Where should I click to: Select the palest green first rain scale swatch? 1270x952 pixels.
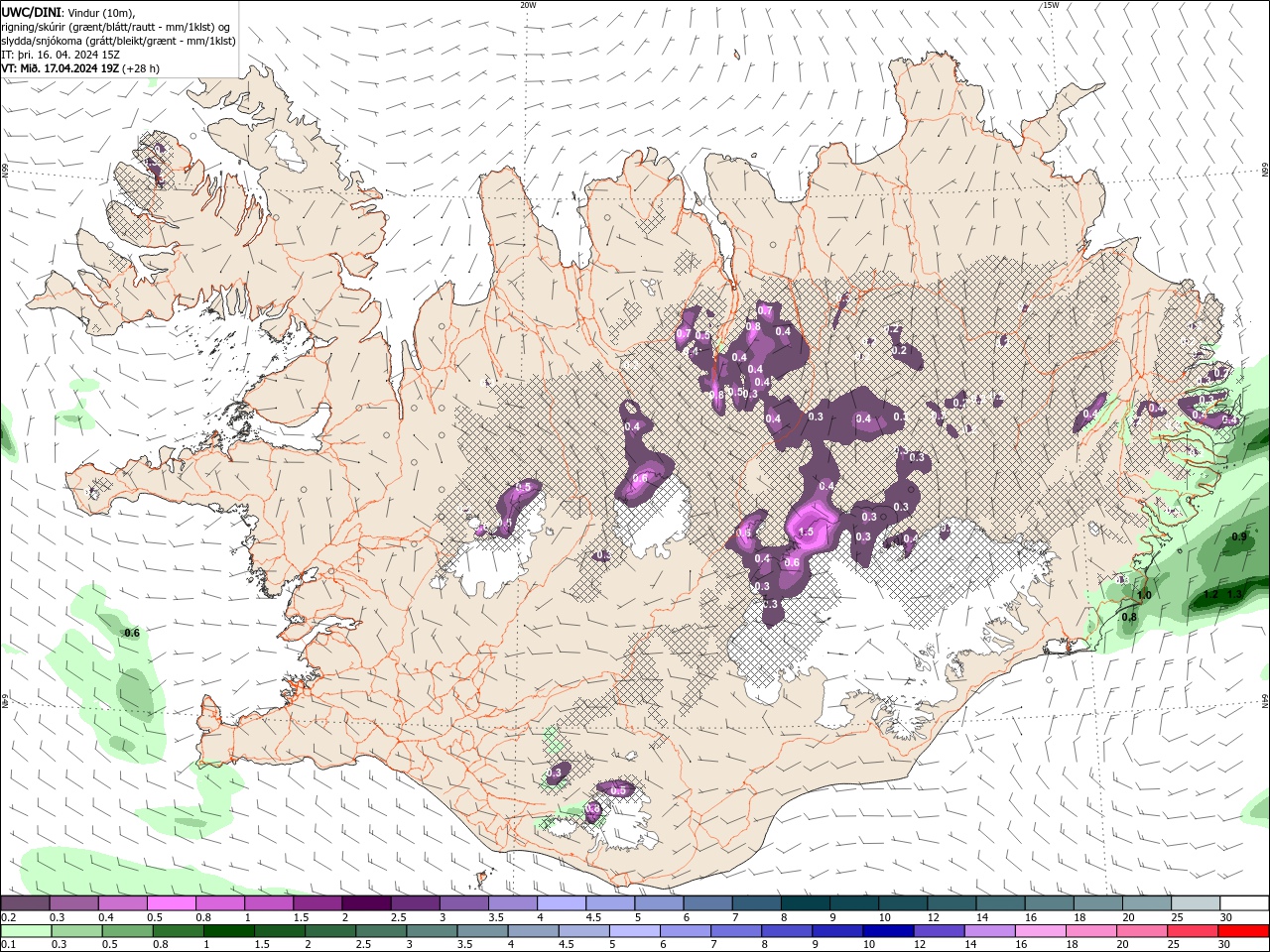pos(25,931)
